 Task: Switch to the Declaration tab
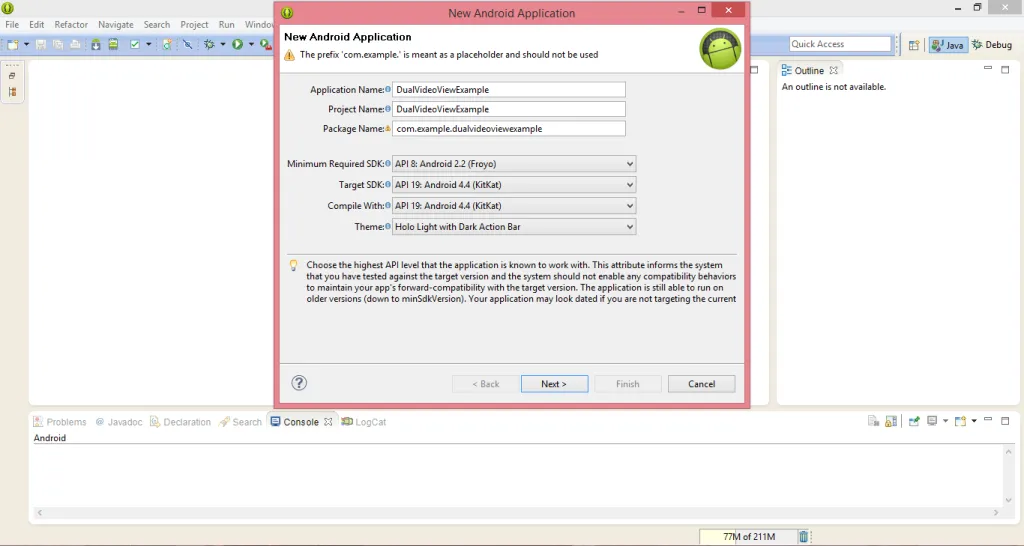180,422
